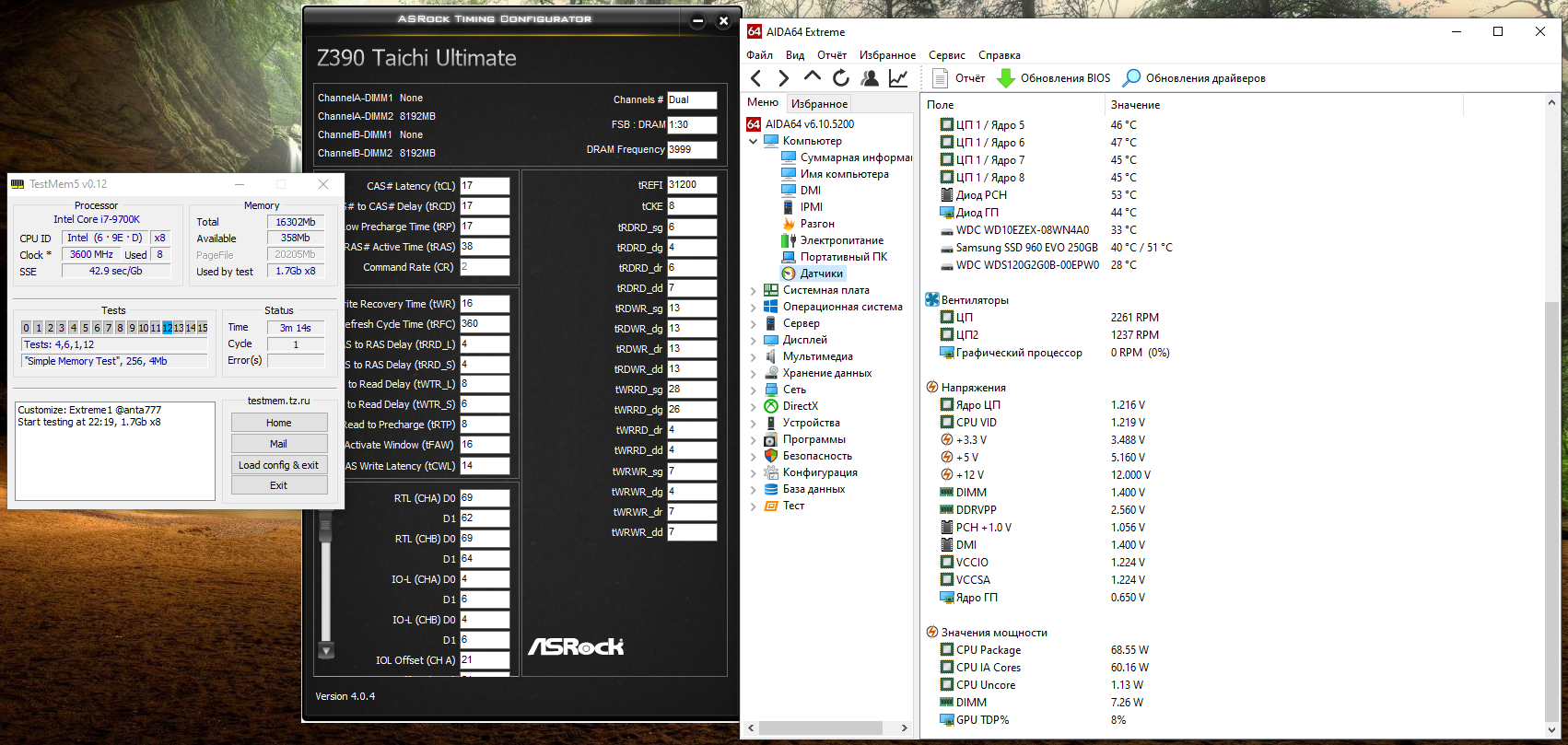
Task: Open Обновления BIOS from the toolbar
Action: pyautogui.click(x=1055, y=78)
